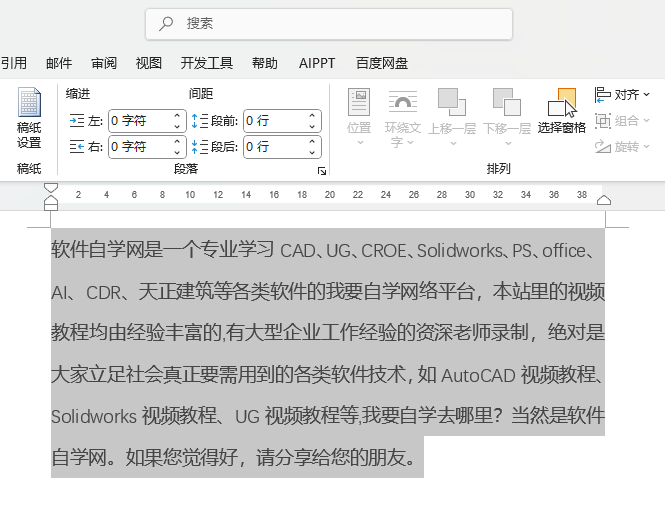
Task: Open the 视图 view tab
Action: pyautogui.click(x=148, y=63)
